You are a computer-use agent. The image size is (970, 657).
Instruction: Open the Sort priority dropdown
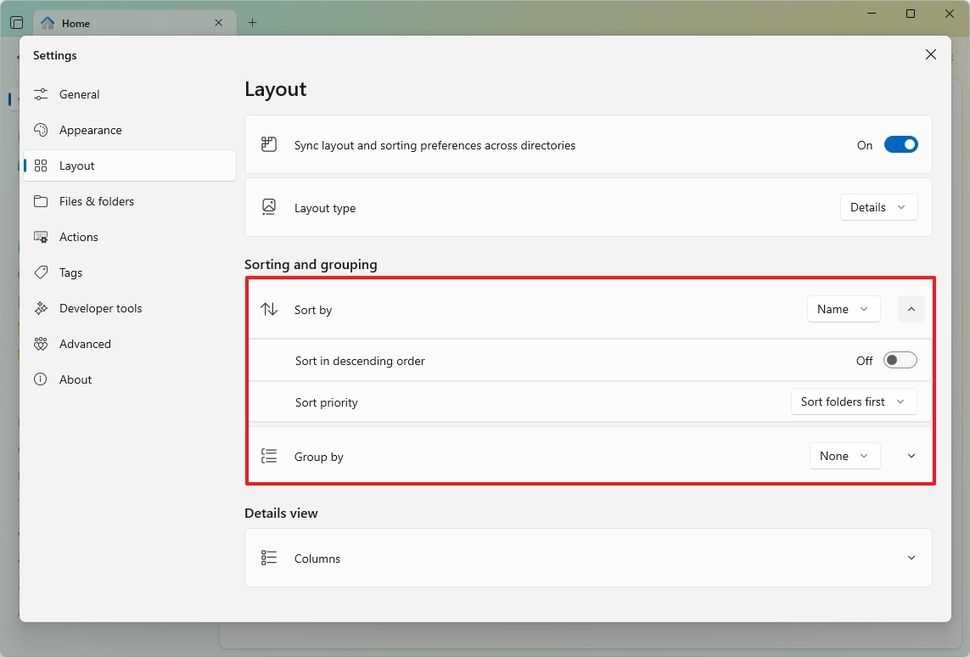click(854, 401)
